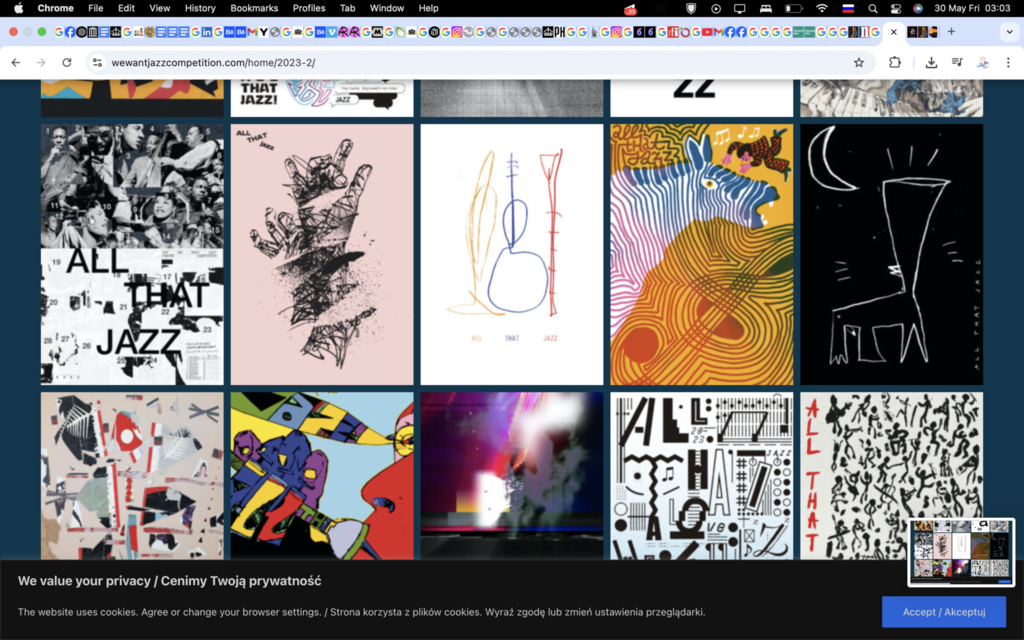Viewport: 1024px width, 640px height.
Task: Click the browser back arrow
Action: click(x=16, y=62)
